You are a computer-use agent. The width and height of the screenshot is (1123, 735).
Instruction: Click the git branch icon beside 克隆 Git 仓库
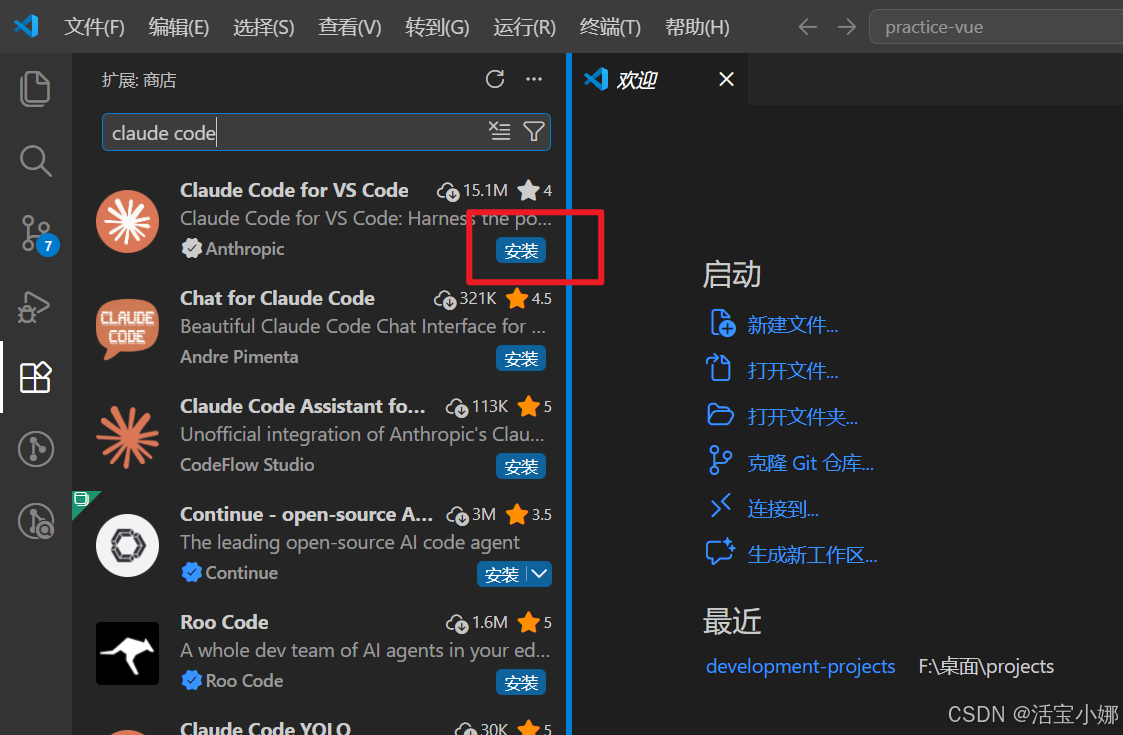pos(720,461)
